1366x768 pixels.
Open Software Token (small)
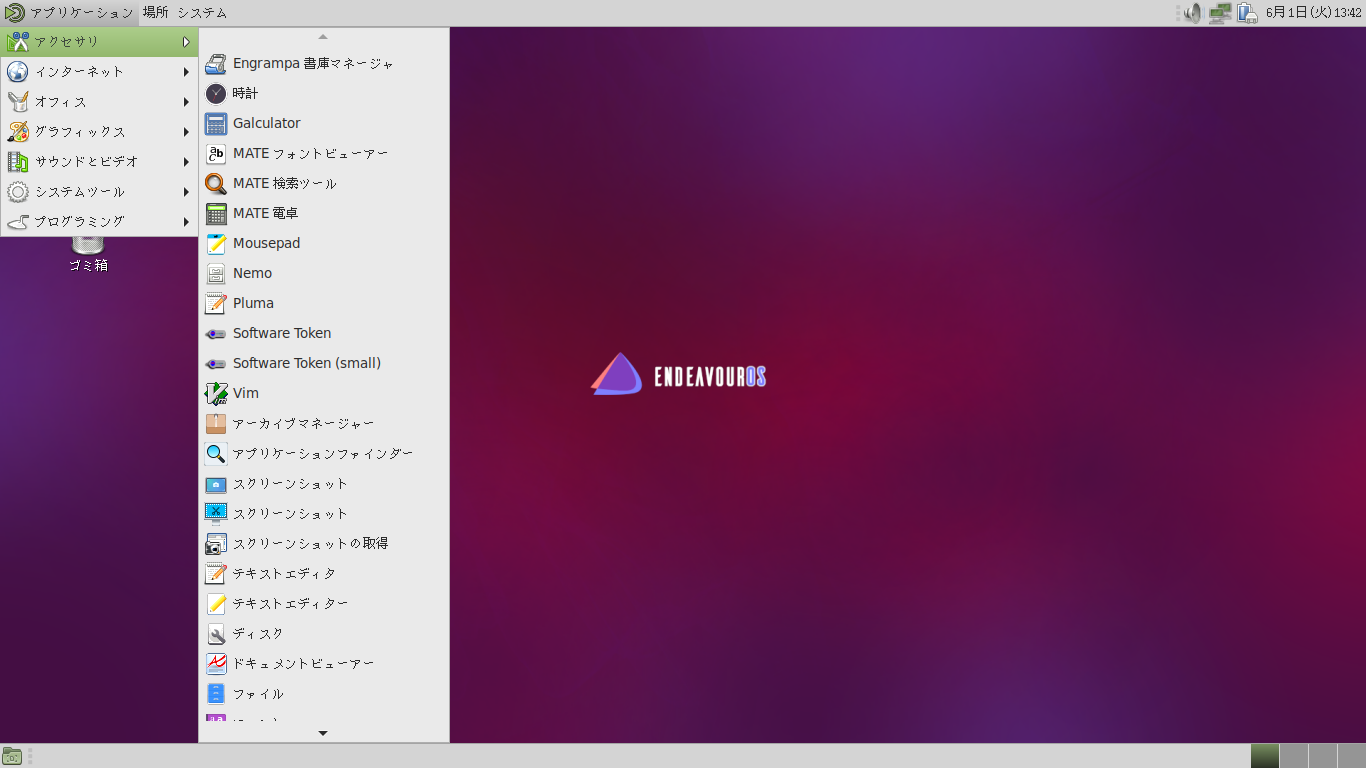(324, 363)
